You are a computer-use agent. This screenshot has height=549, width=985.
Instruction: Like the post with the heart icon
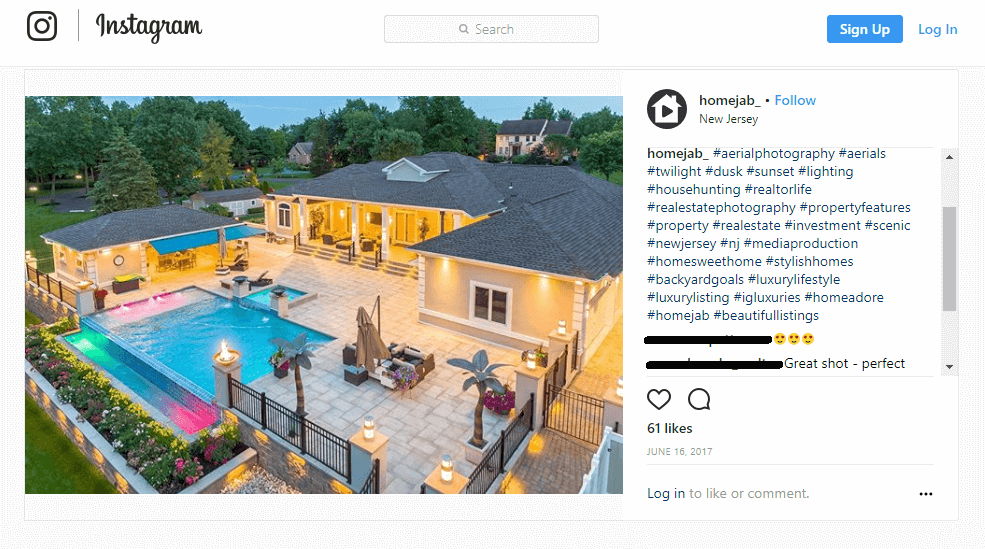[x=658, y=399]
